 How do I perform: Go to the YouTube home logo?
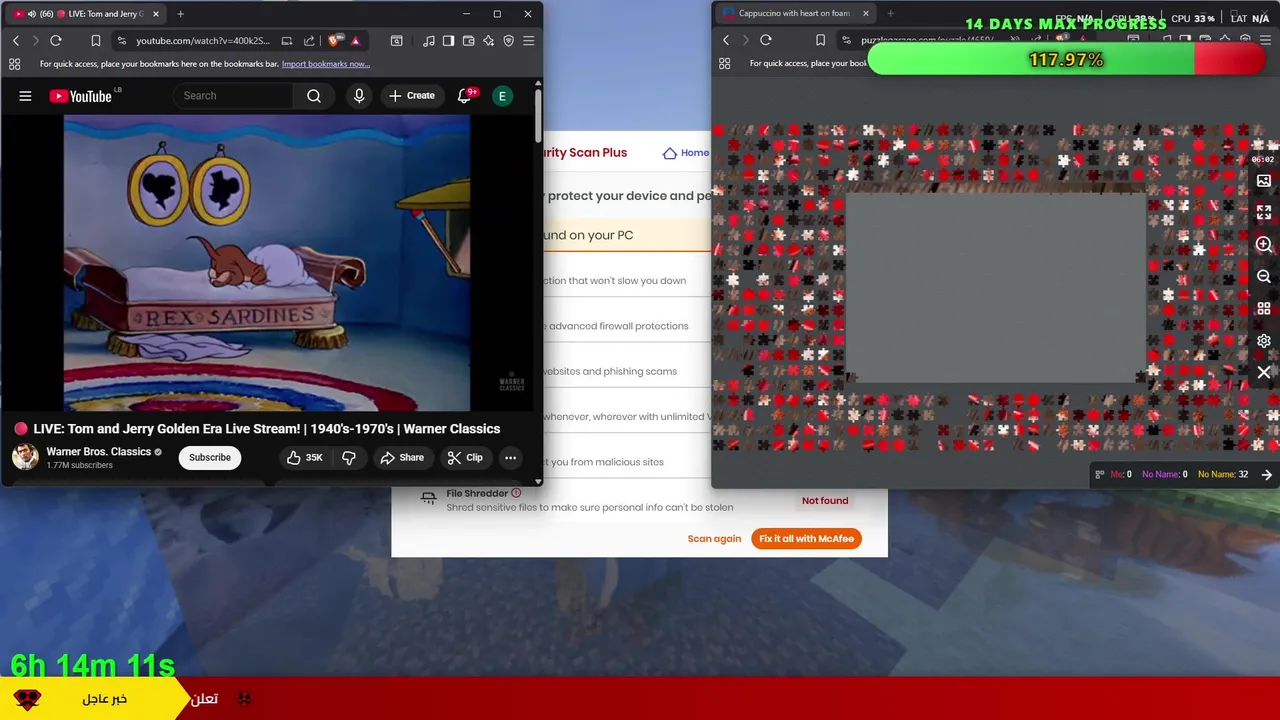pyautogui.click(x=81, y=96)
